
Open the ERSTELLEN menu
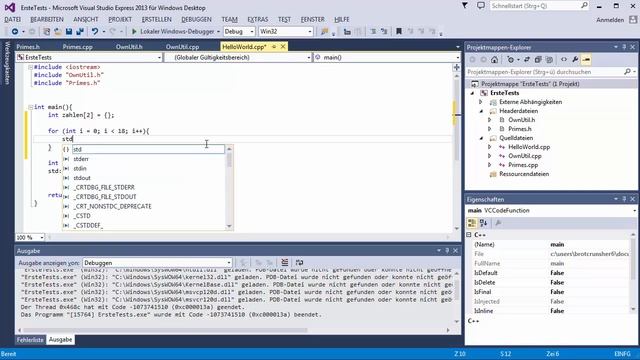[157, 20]
